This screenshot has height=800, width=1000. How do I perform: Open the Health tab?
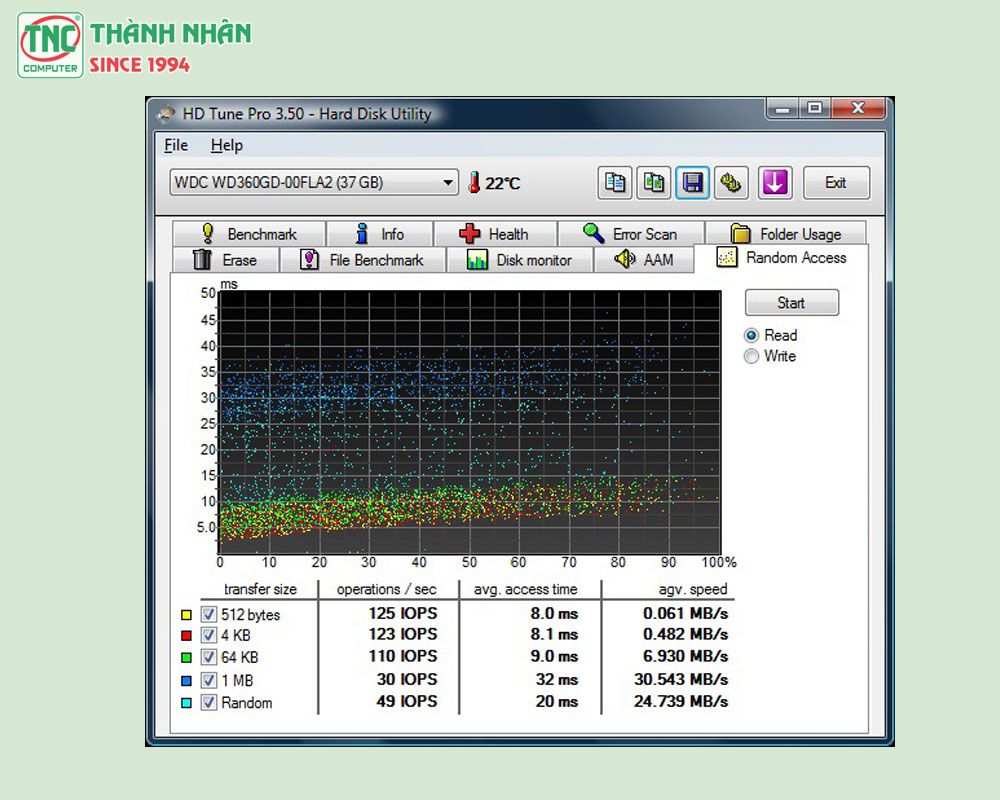click(x=496, y=234)
